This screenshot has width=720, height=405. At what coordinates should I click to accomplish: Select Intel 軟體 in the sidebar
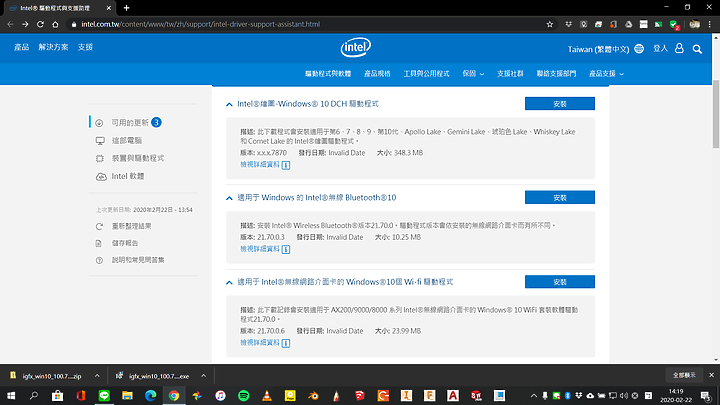pos(128,176)
